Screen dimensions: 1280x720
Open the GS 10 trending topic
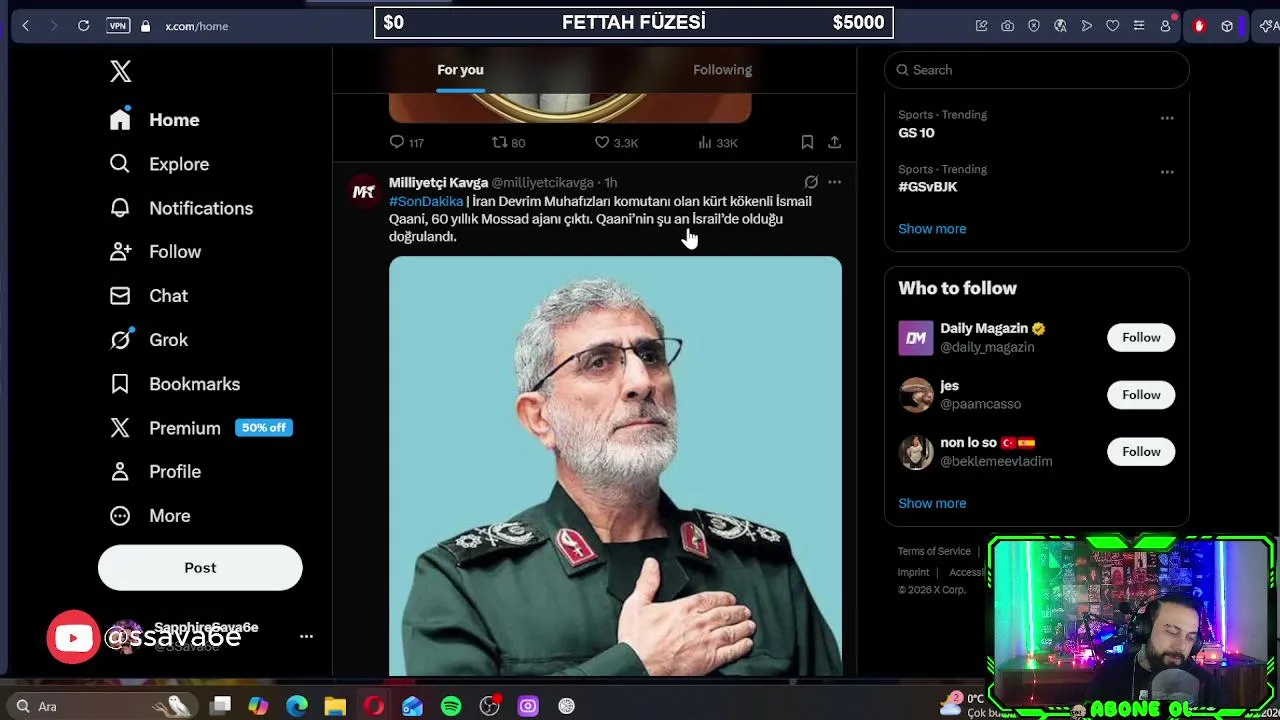[x=916, y=133]
